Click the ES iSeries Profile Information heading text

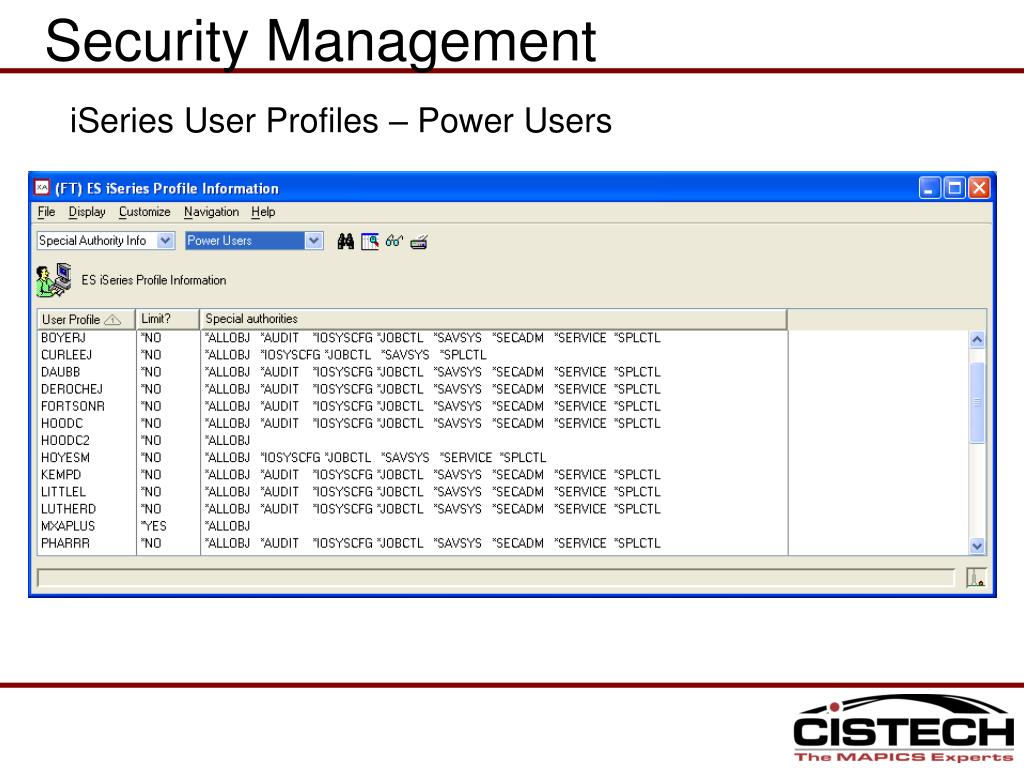point(153,280)
